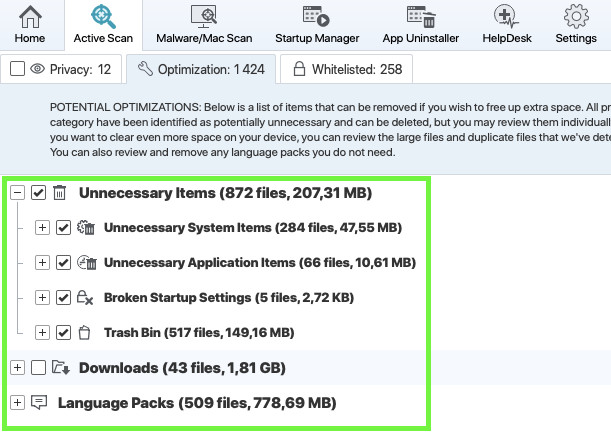Switch to the Optimization: 1 424 tab

click(x=201, y=69)
